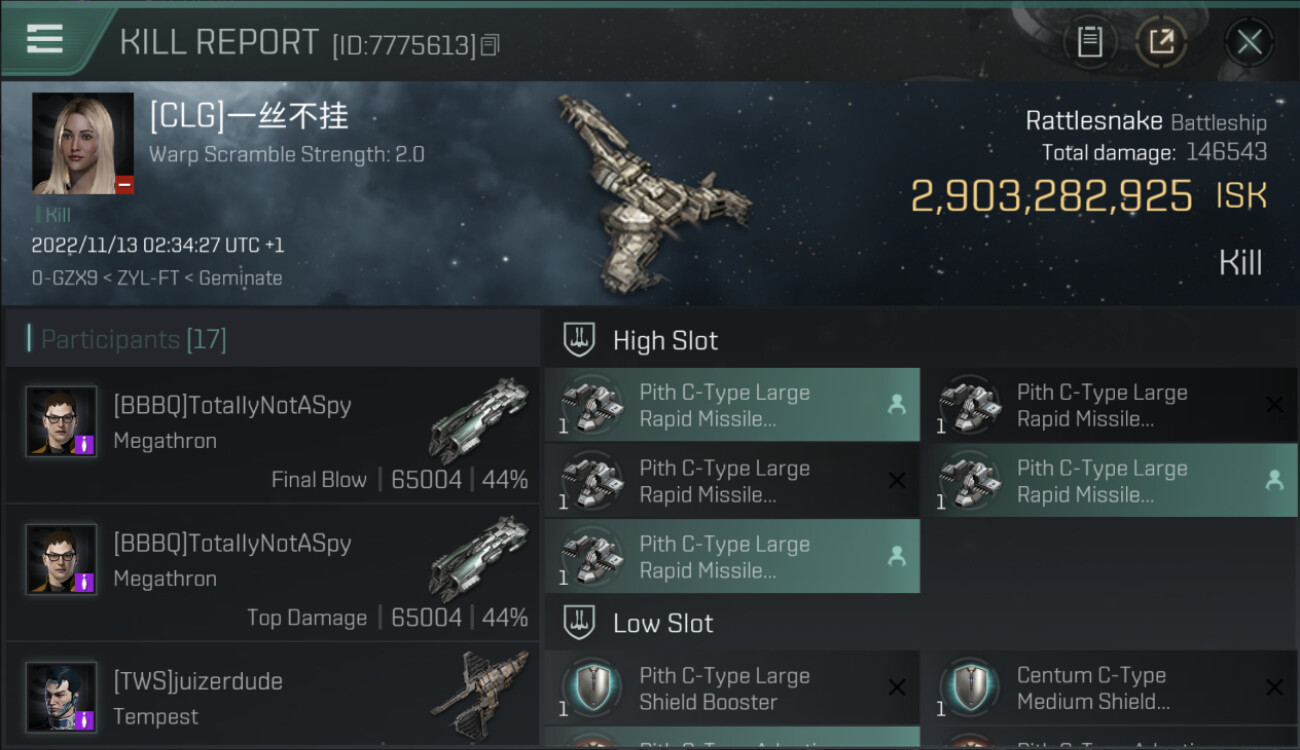Open the [CLG] victim name link
Image resolution: width=1300 pixels, height=750 pixels.
pyautogui.click(x=249, y=117)
